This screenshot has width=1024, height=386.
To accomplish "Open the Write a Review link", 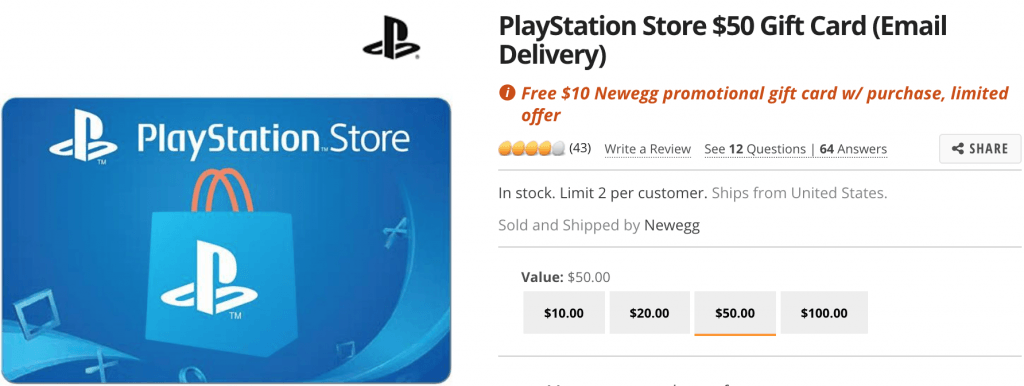I will [x=648, y=150].
